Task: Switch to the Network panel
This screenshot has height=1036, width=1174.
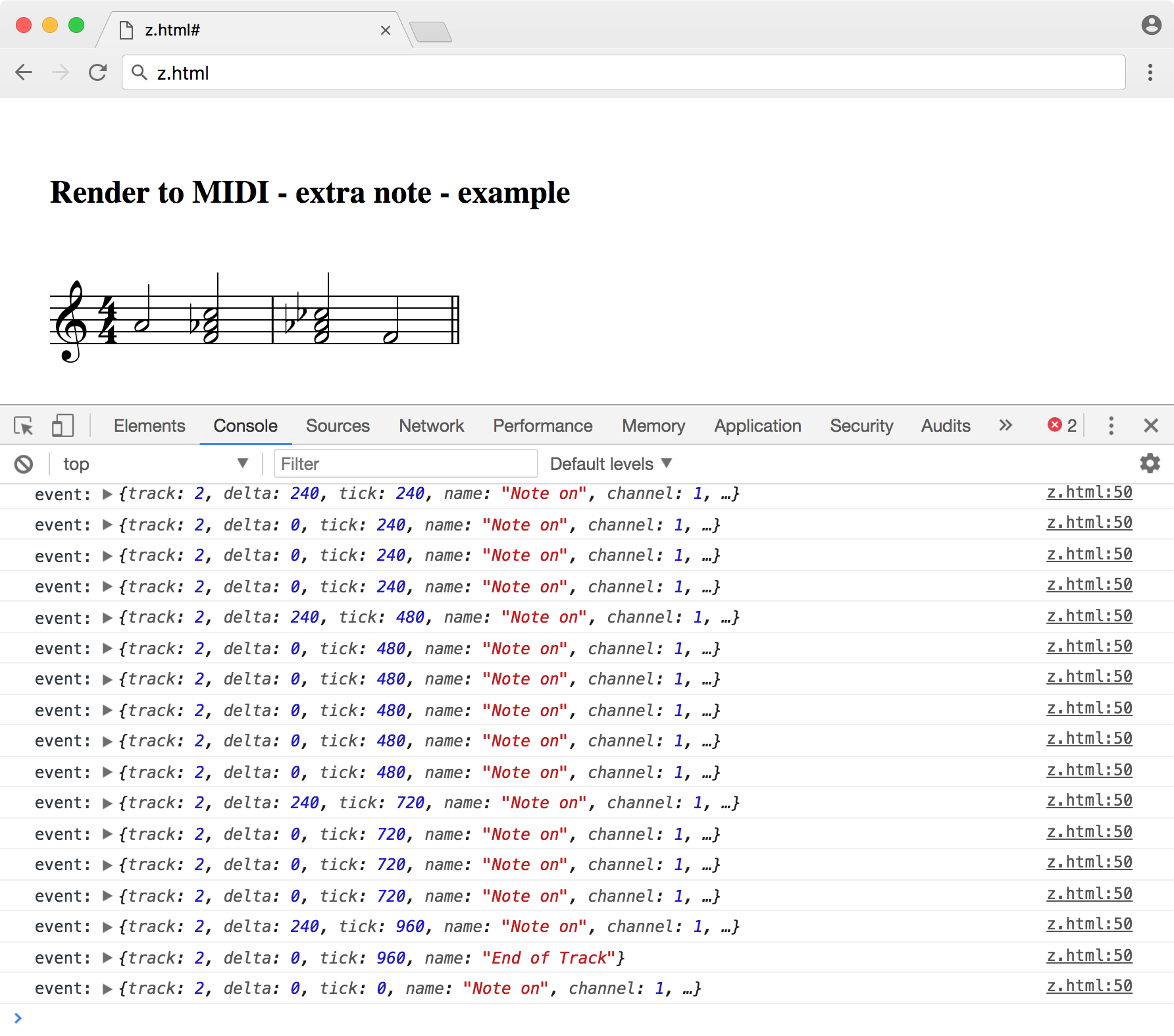Action: click(431, 426)
